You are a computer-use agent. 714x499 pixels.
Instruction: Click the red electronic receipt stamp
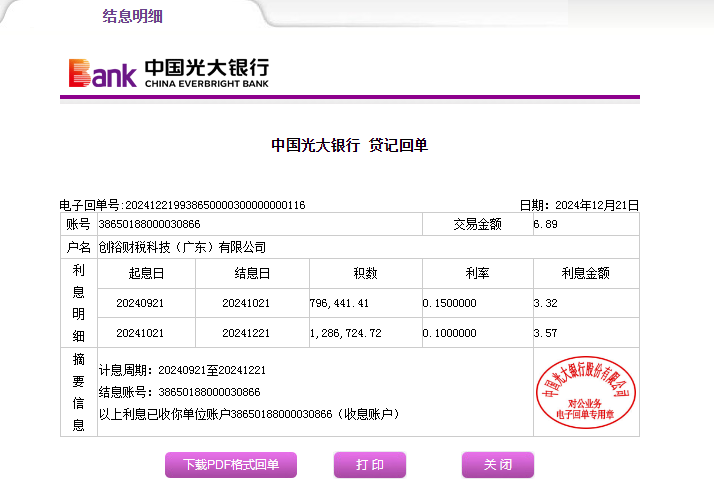coord(586,392)
